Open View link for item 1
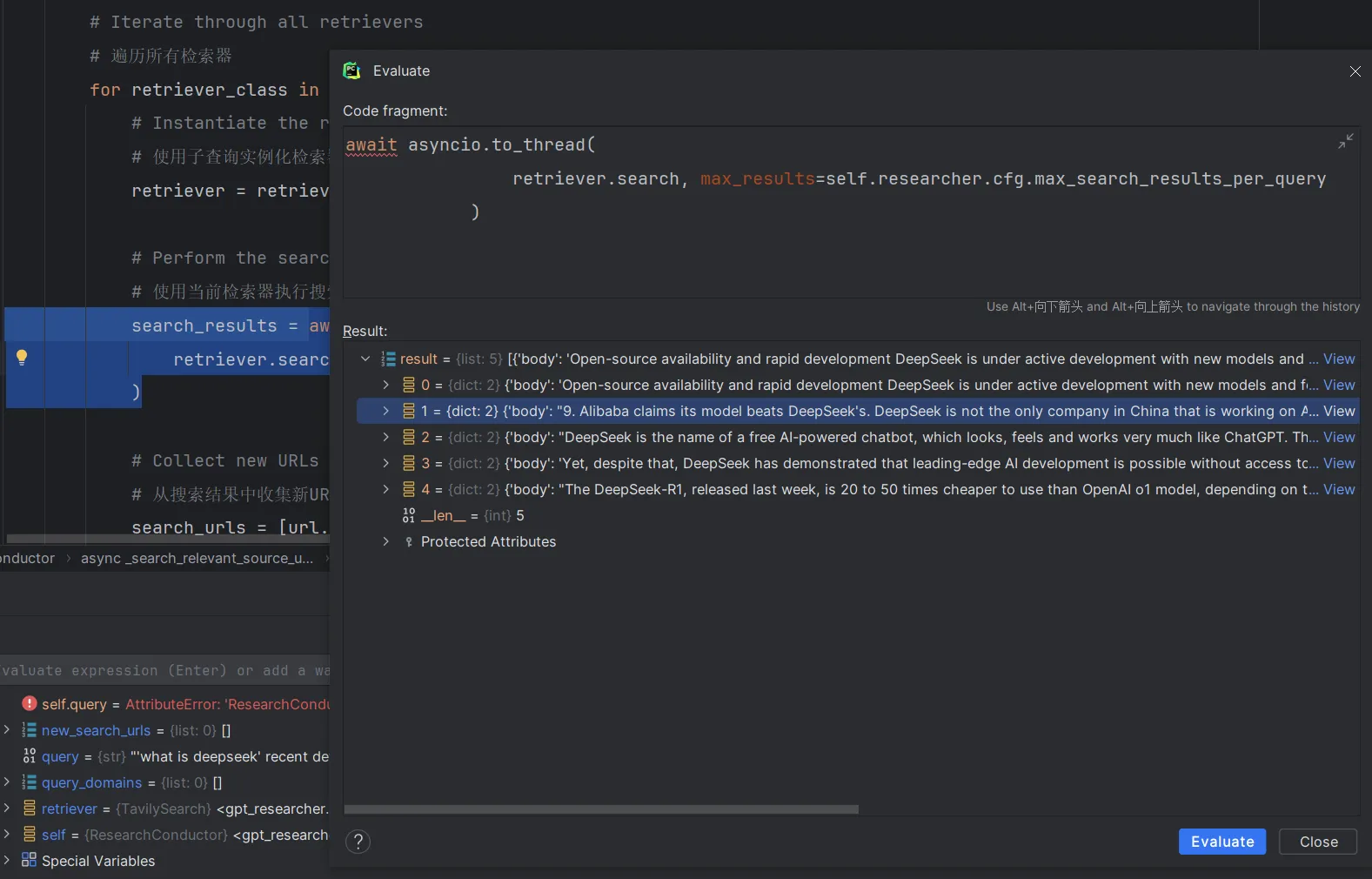The width and height of the screenshot is (1372, 879). [x=1339, y=411]
